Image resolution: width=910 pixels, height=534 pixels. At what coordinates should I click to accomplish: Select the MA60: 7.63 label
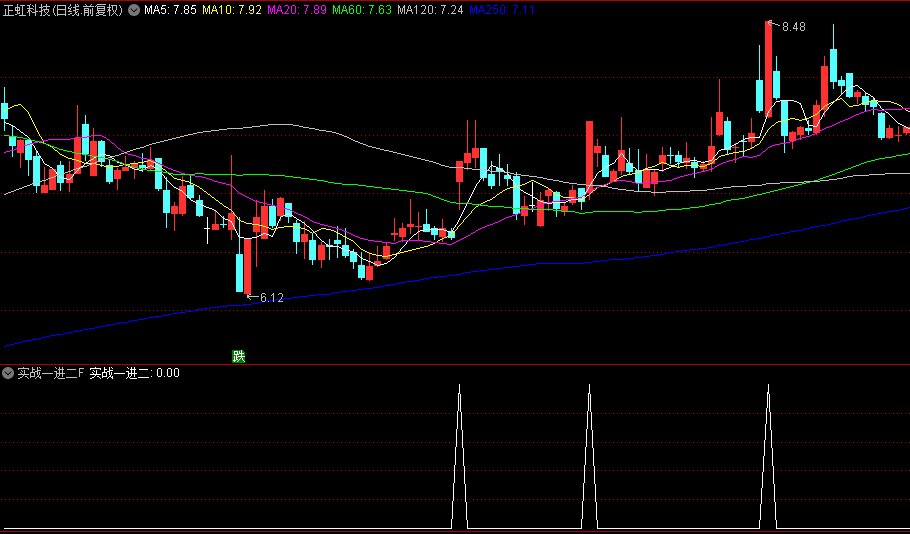tap(363, 10)
